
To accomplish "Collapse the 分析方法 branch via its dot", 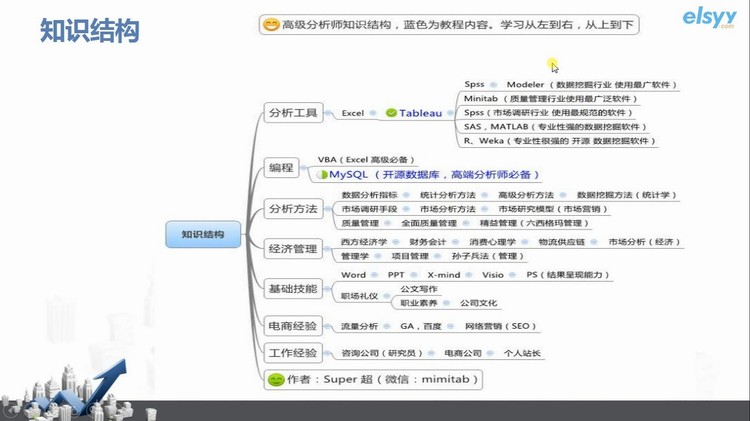I will click(328, 209).
